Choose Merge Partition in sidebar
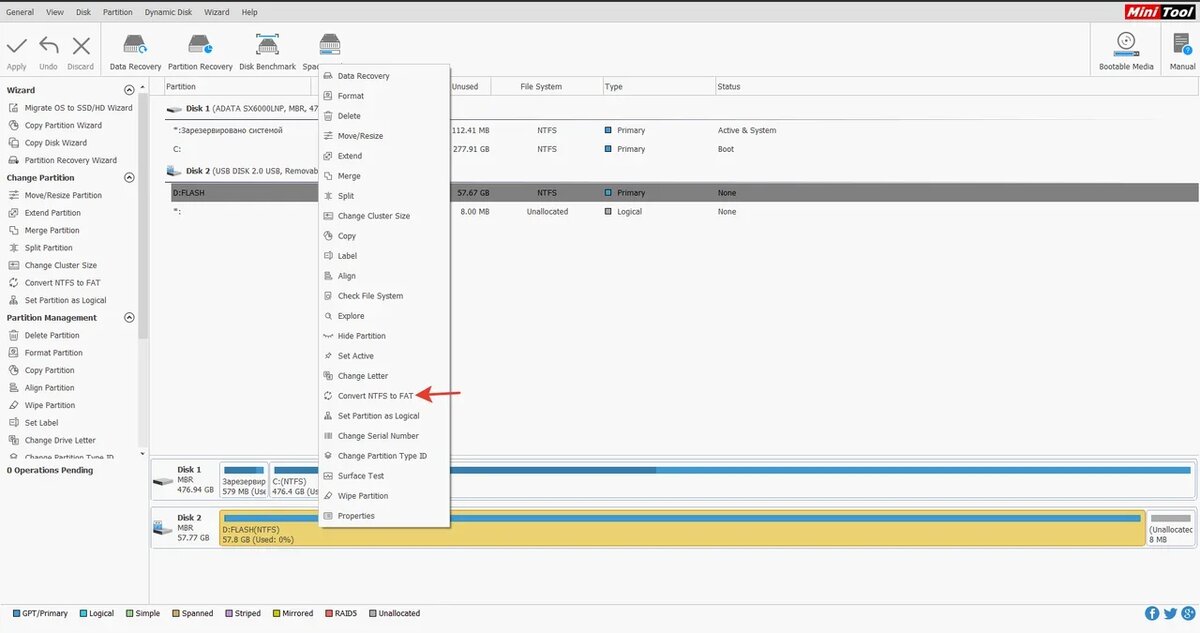1200x633 pixels. tap(44, 230)
